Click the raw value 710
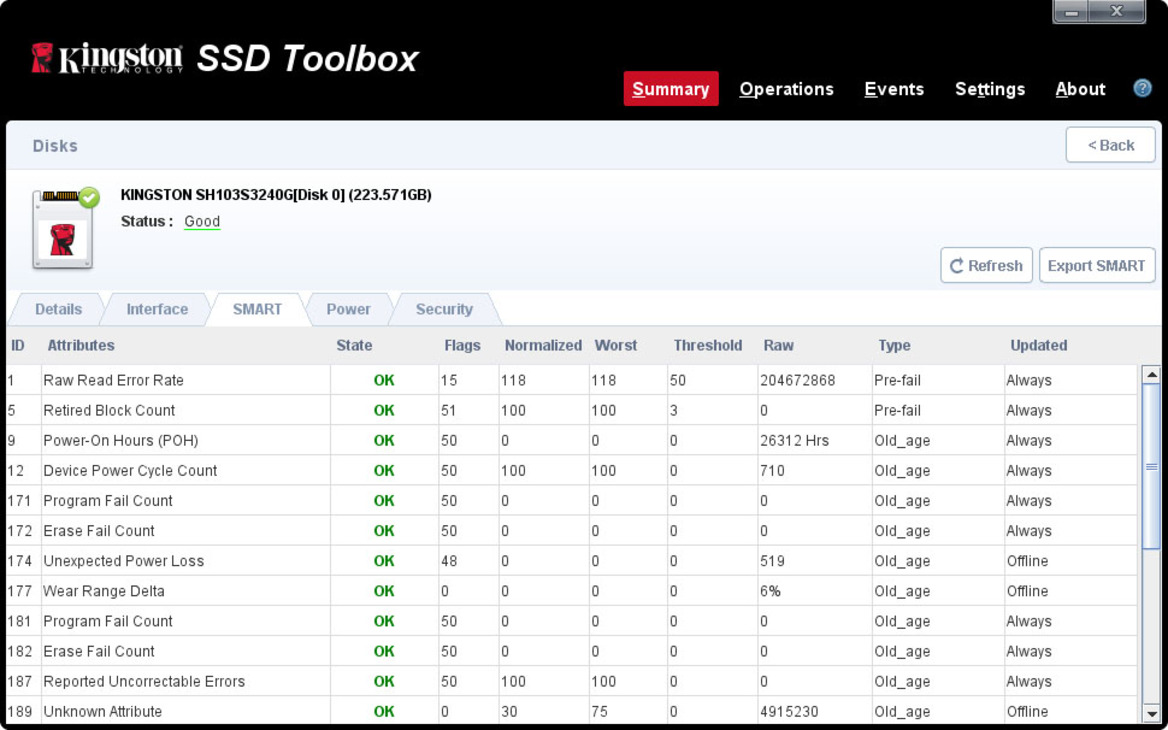This screenshot has width=1168, height=730. [772, 471]
